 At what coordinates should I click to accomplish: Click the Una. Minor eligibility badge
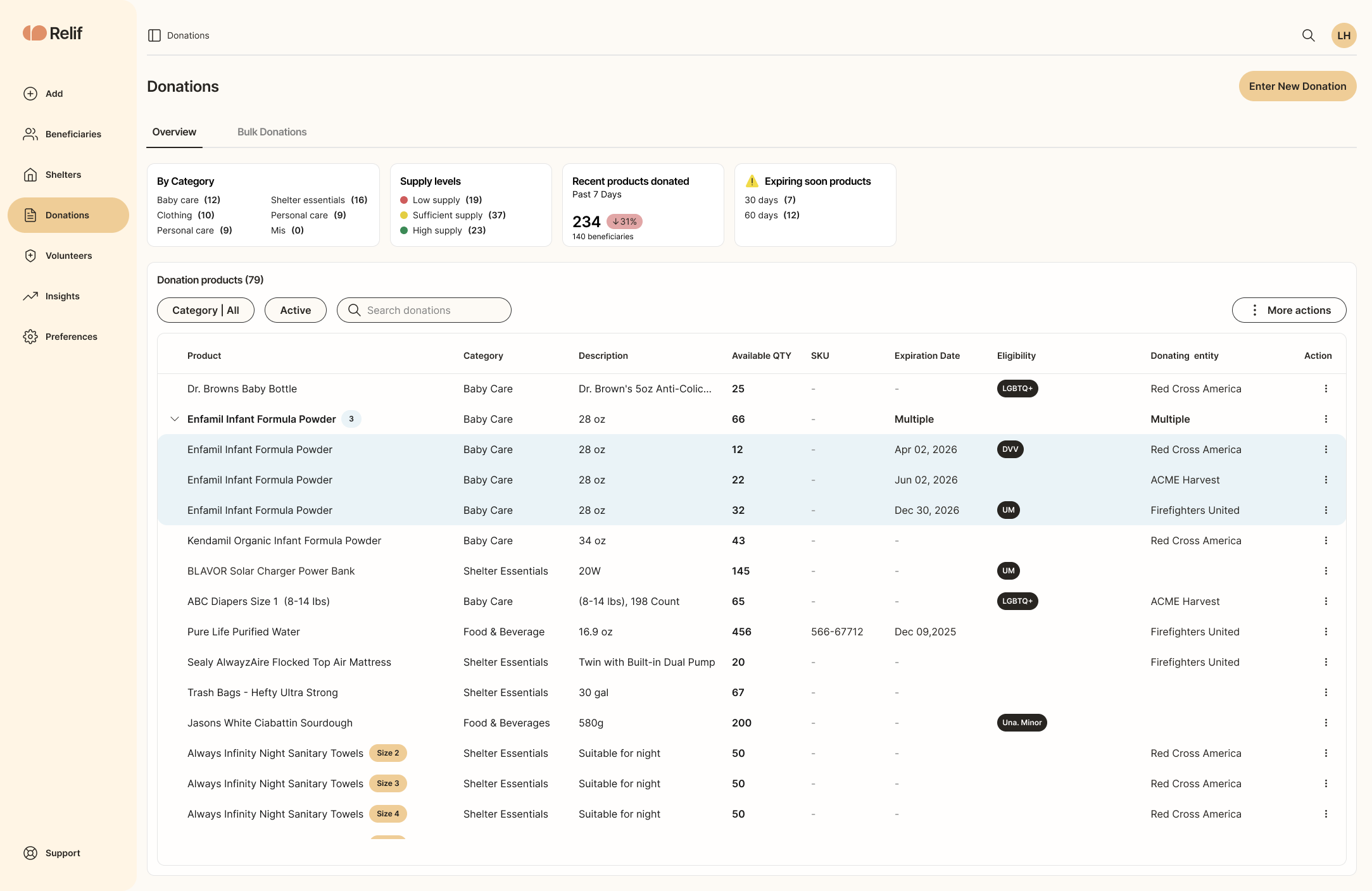click(1022, 723)
